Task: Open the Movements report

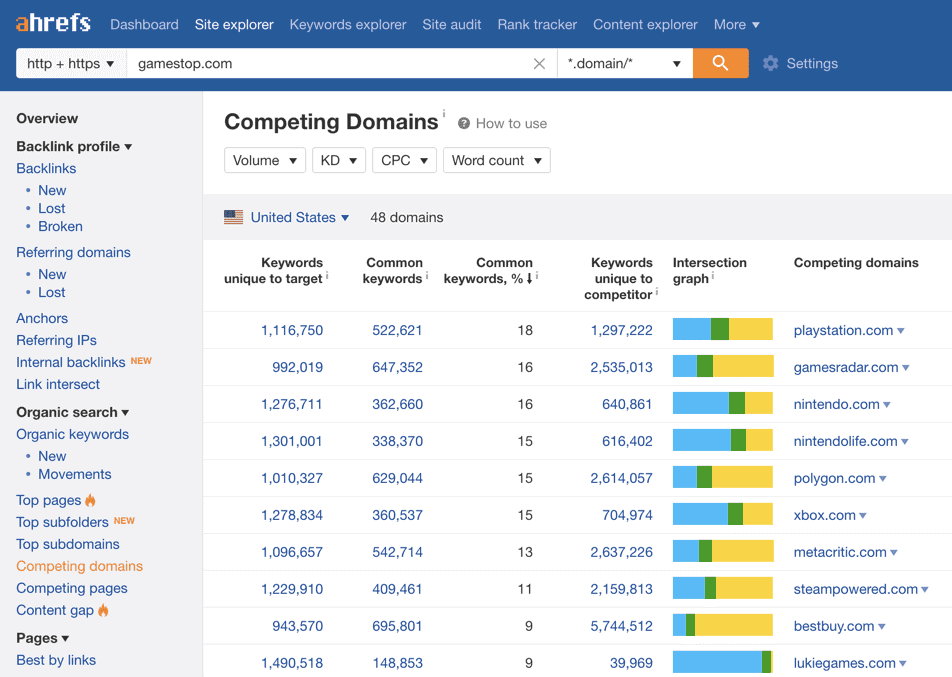Action: pyautogui.click(x=75, y=474)
